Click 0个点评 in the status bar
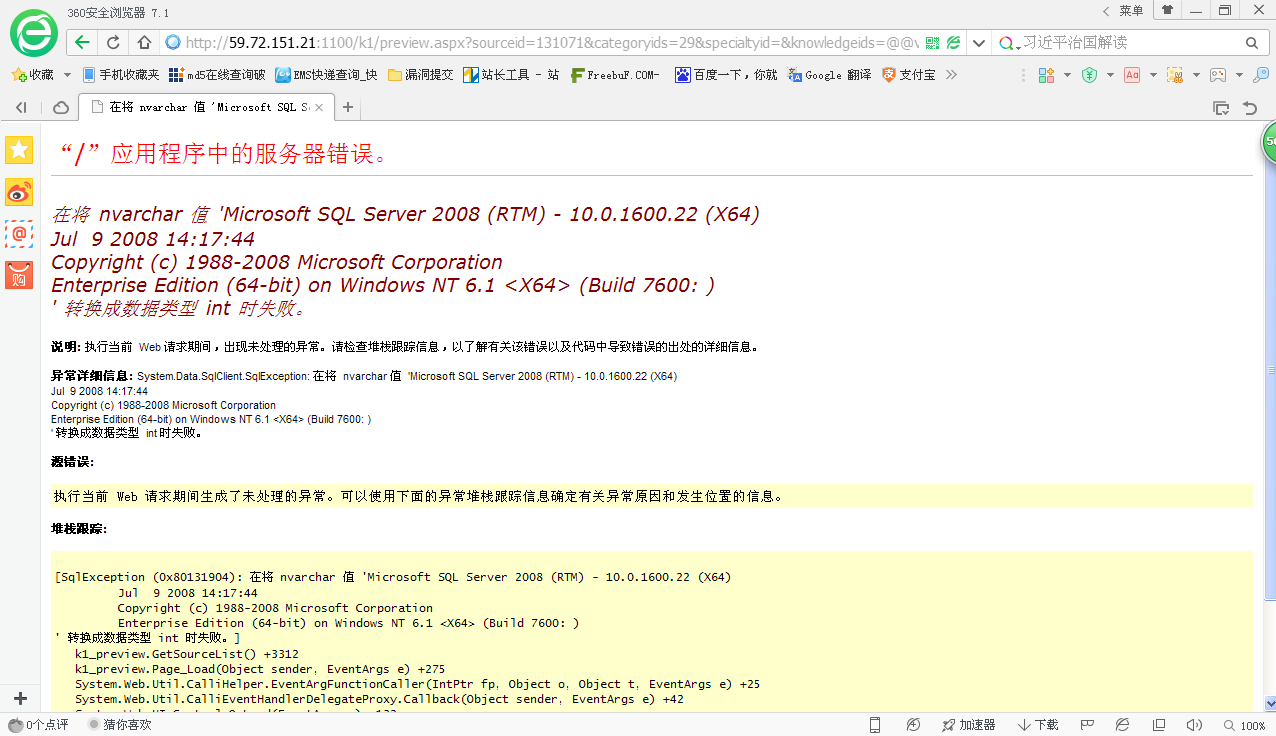 [x=39, y=725]
